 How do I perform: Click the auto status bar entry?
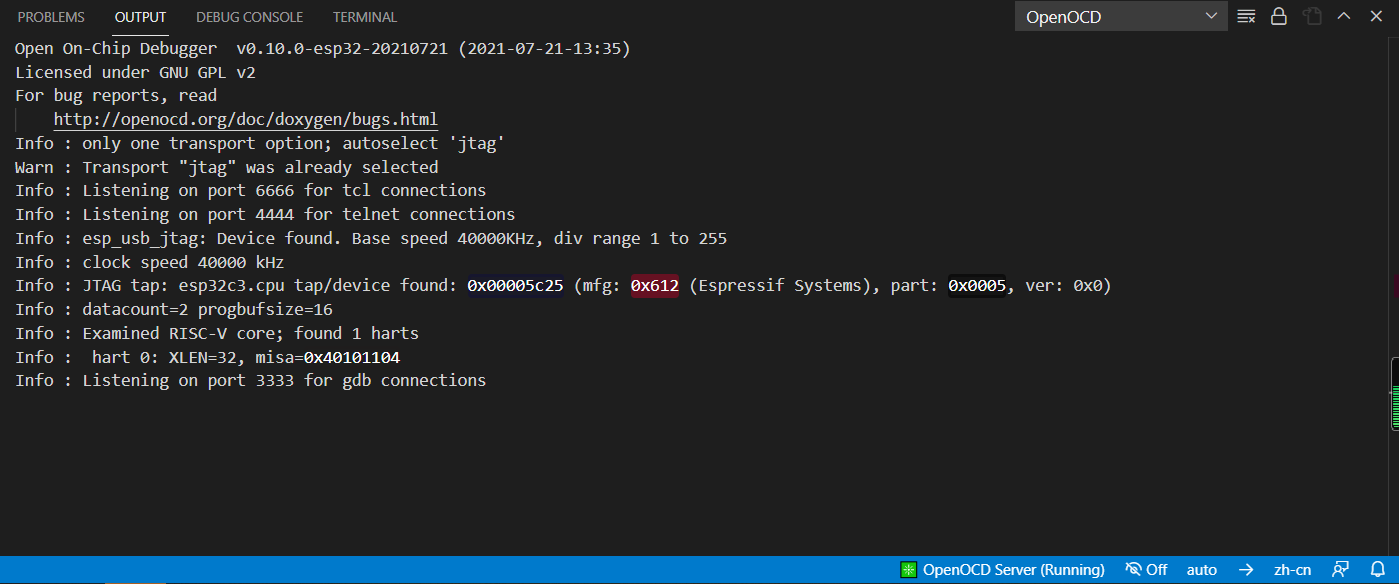pyautogui.click(x=1201, y=569)
